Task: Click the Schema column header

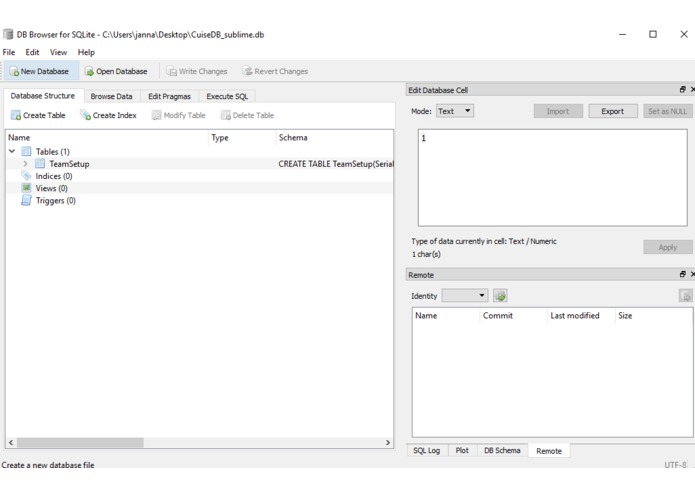Action: [335, 137]
